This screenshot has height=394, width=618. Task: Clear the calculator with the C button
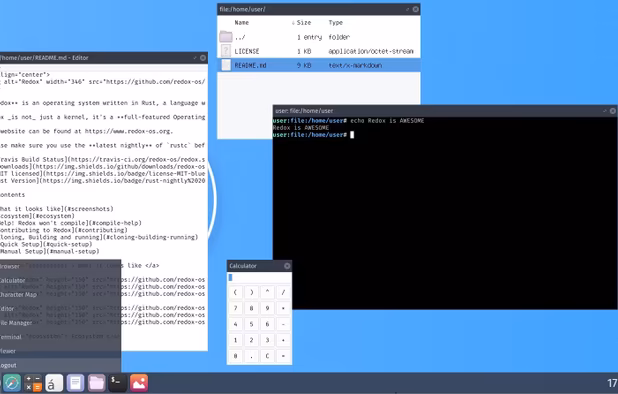coord(267,356)
